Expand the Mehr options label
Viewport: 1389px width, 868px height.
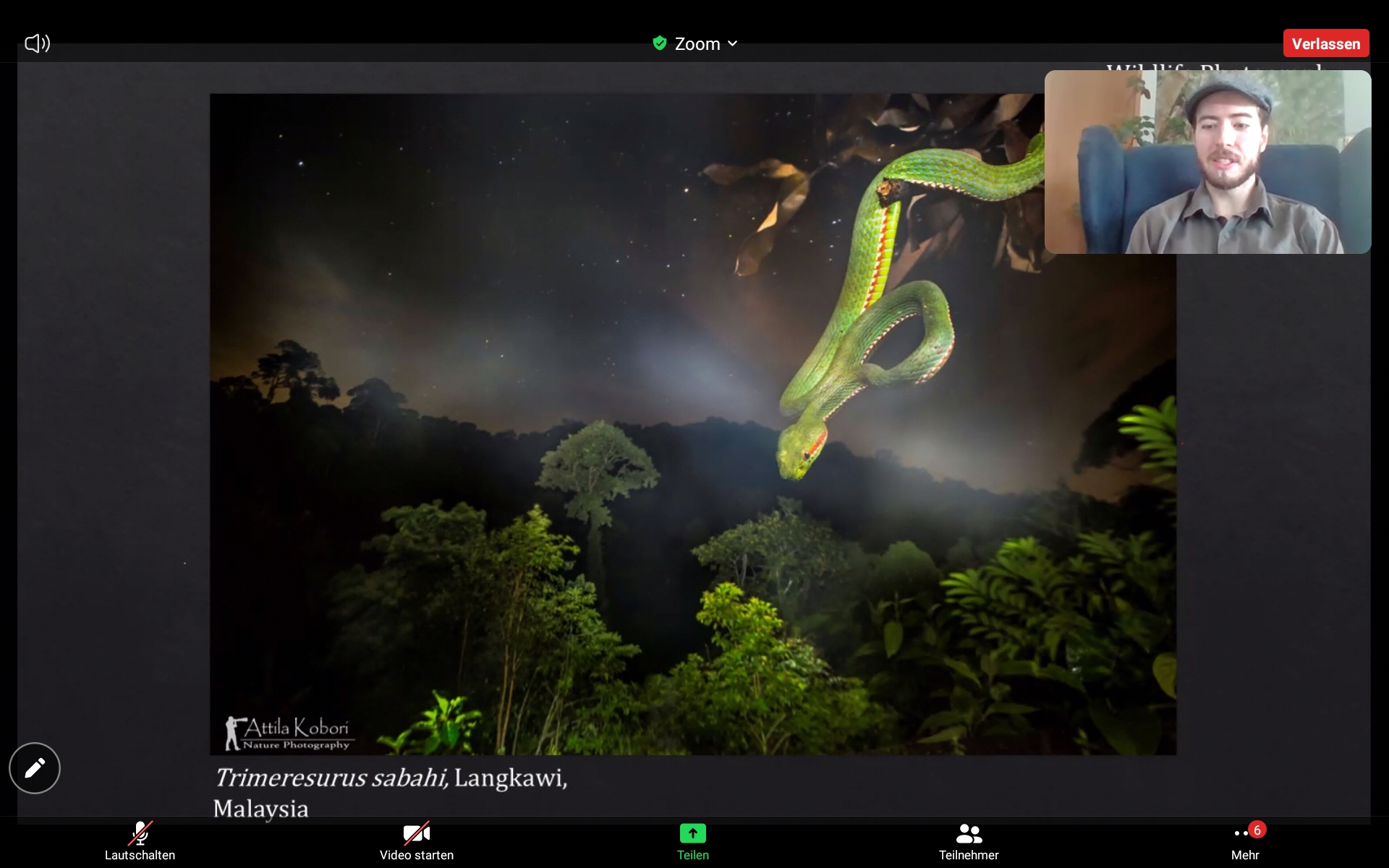[x=1245, y=855]
